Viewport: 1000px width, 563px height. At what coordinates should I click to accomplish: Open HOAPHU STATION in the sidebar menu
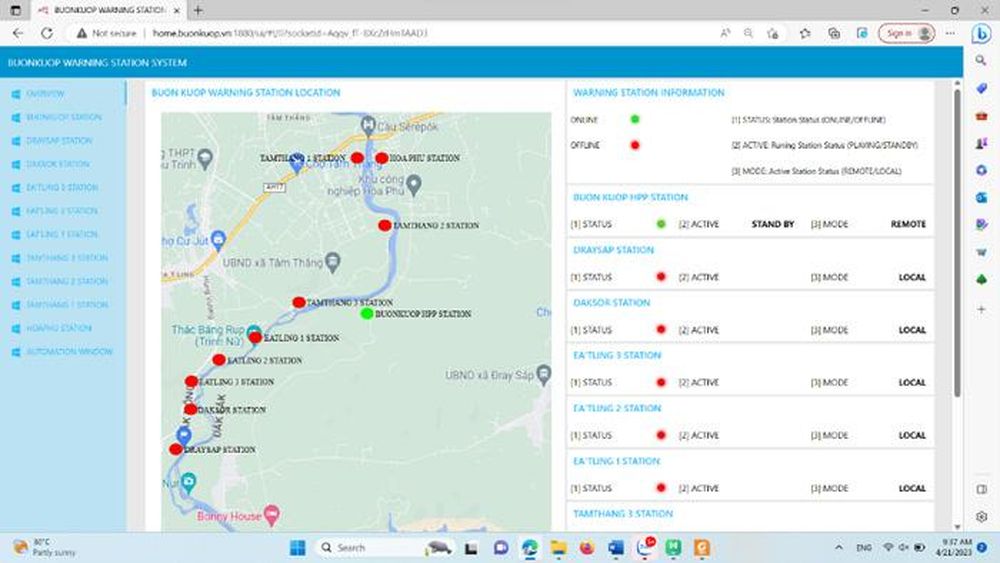59,328
